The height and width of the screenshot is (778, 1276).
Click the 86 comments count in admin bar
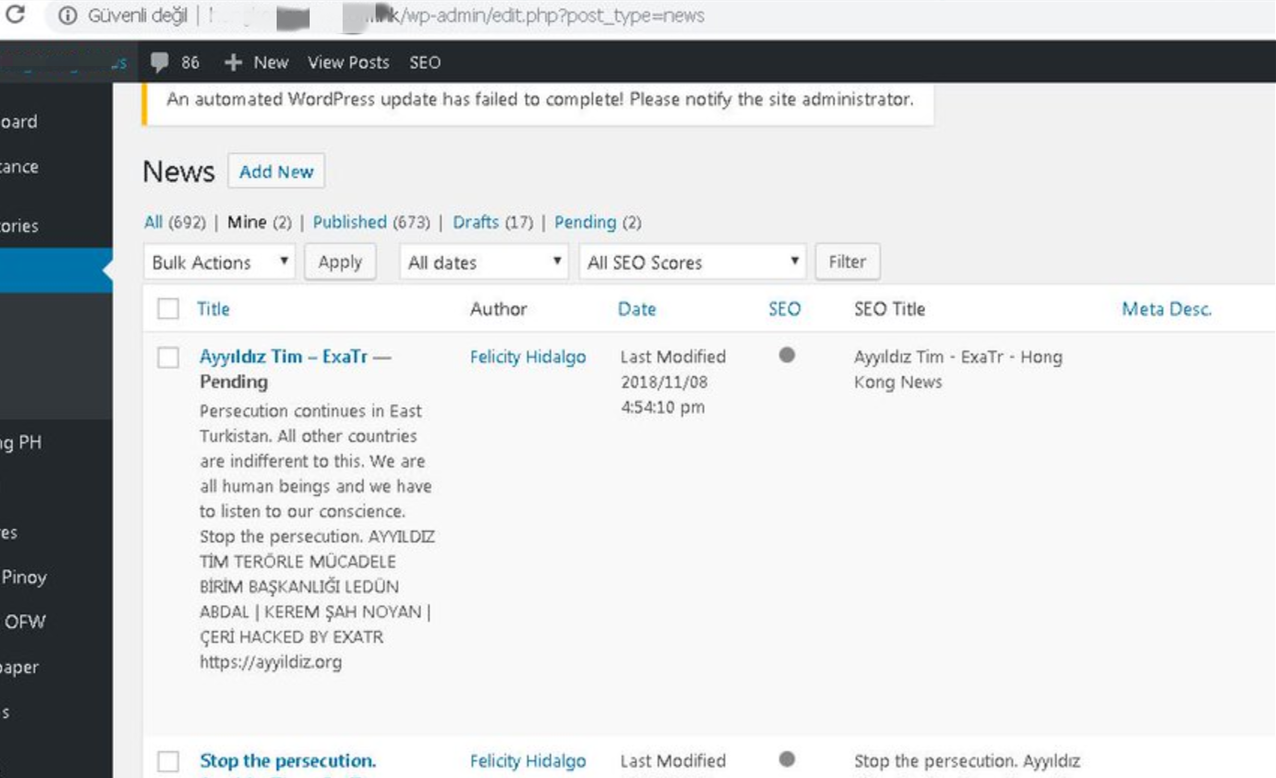(190, 62)
